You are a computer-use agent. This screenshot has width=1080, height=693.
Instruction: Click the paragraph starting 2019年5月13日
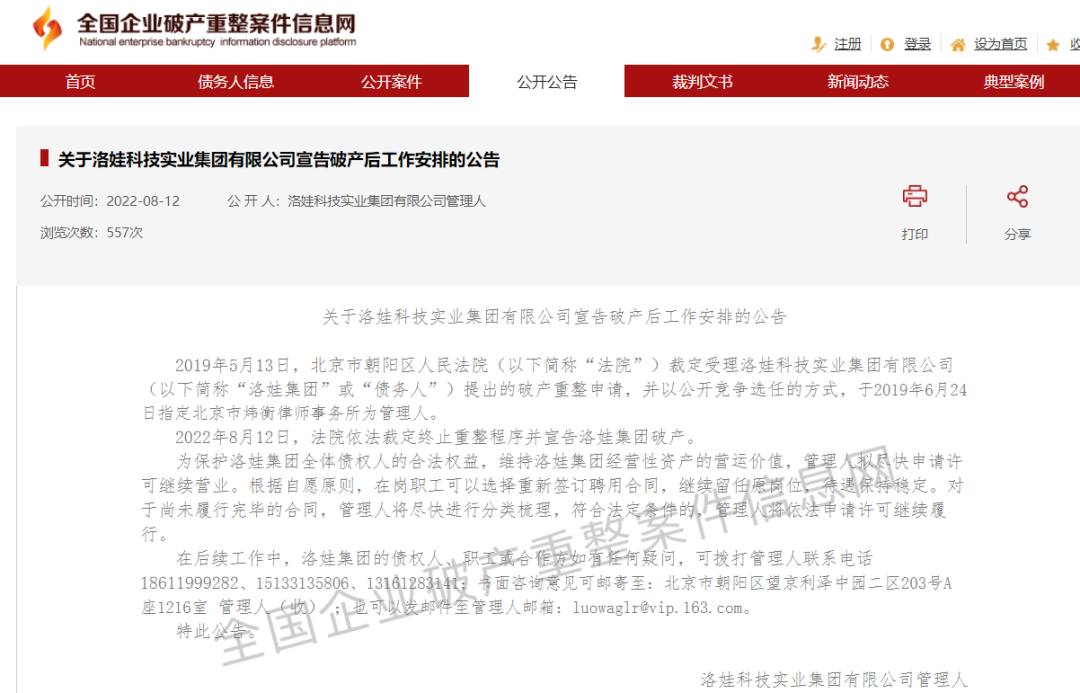(554, 389)
